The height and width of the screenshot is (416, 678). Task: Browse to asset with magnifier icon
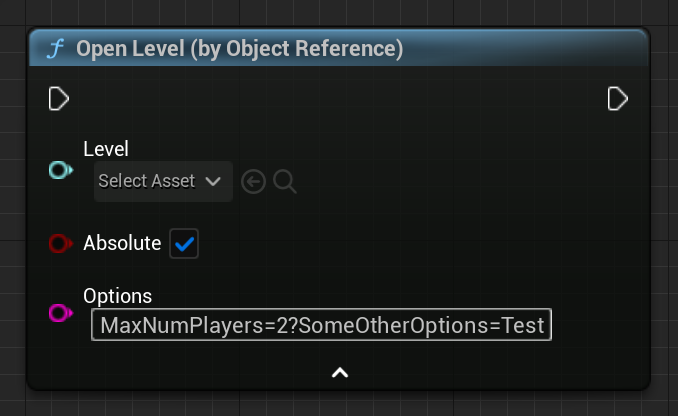[285, 182]
